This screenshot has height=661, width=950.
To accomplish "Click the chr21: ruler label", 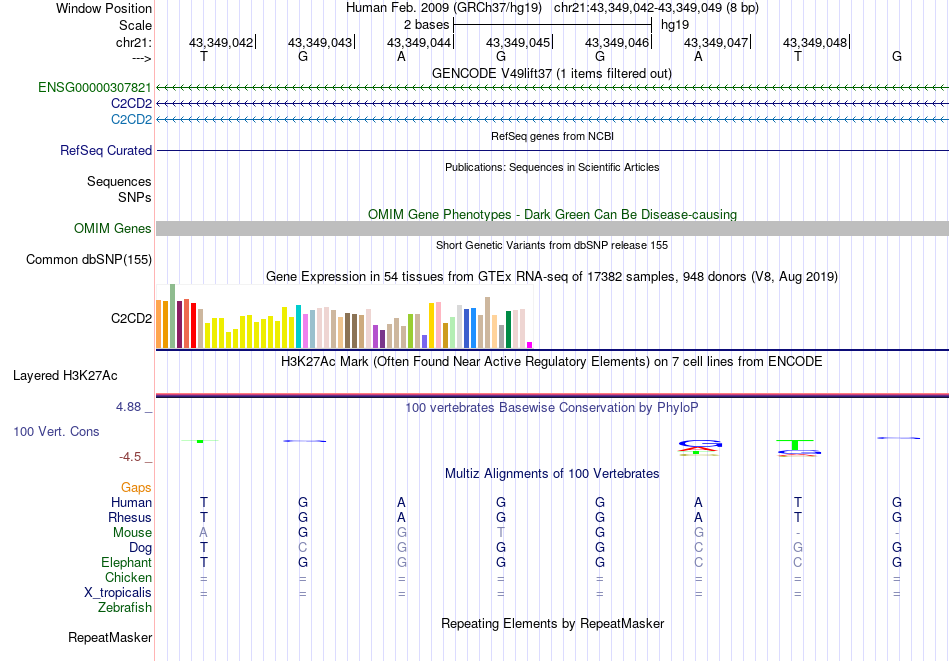I will point(134,42).
